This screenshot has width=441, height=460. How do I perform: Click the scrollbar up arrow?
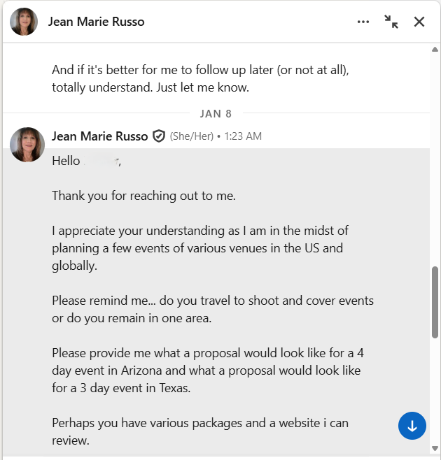[435, 50]
